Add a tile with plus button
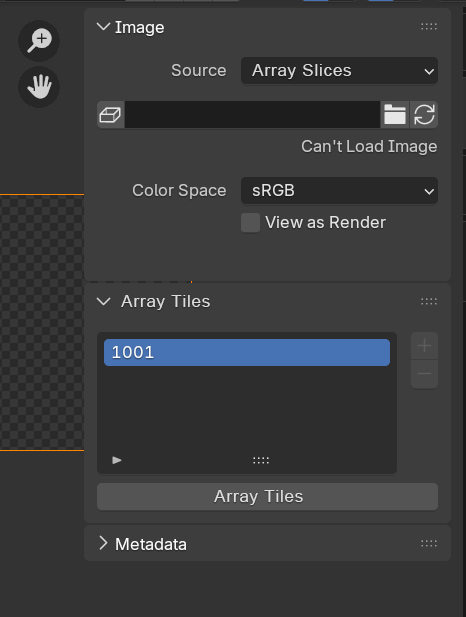 click(424, 346)
